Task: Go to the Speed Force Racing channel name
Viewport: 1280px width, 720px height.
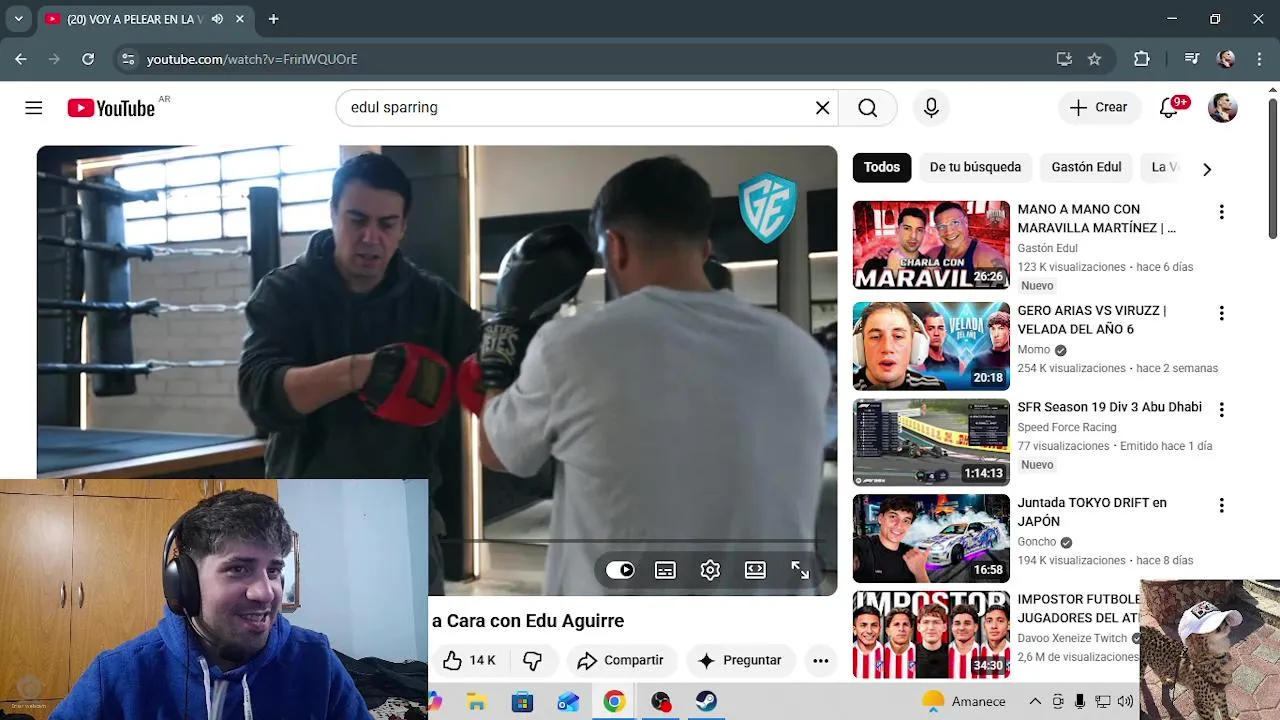Action: [1066, 427]
